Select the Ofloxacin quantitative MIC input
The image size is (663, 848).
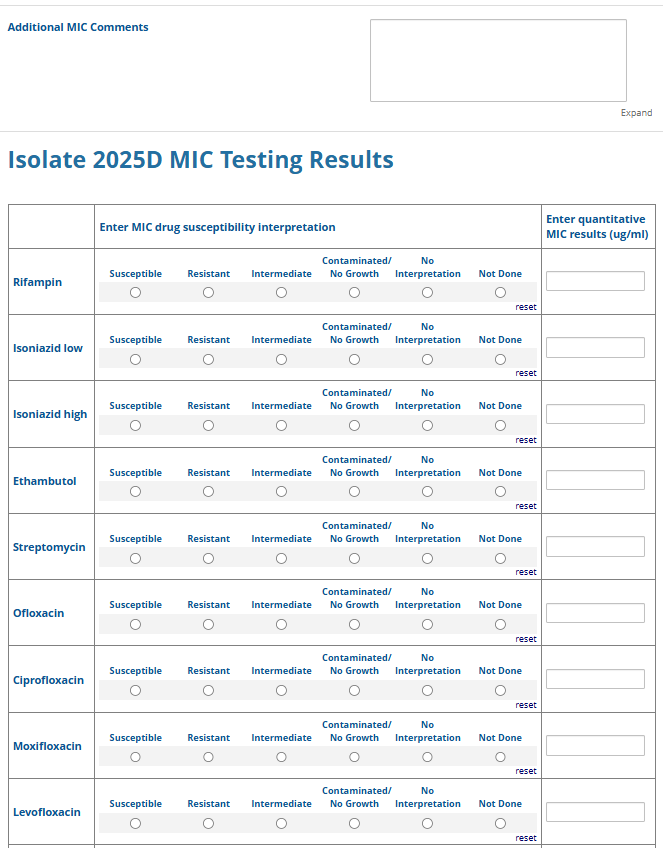[595, 613]
